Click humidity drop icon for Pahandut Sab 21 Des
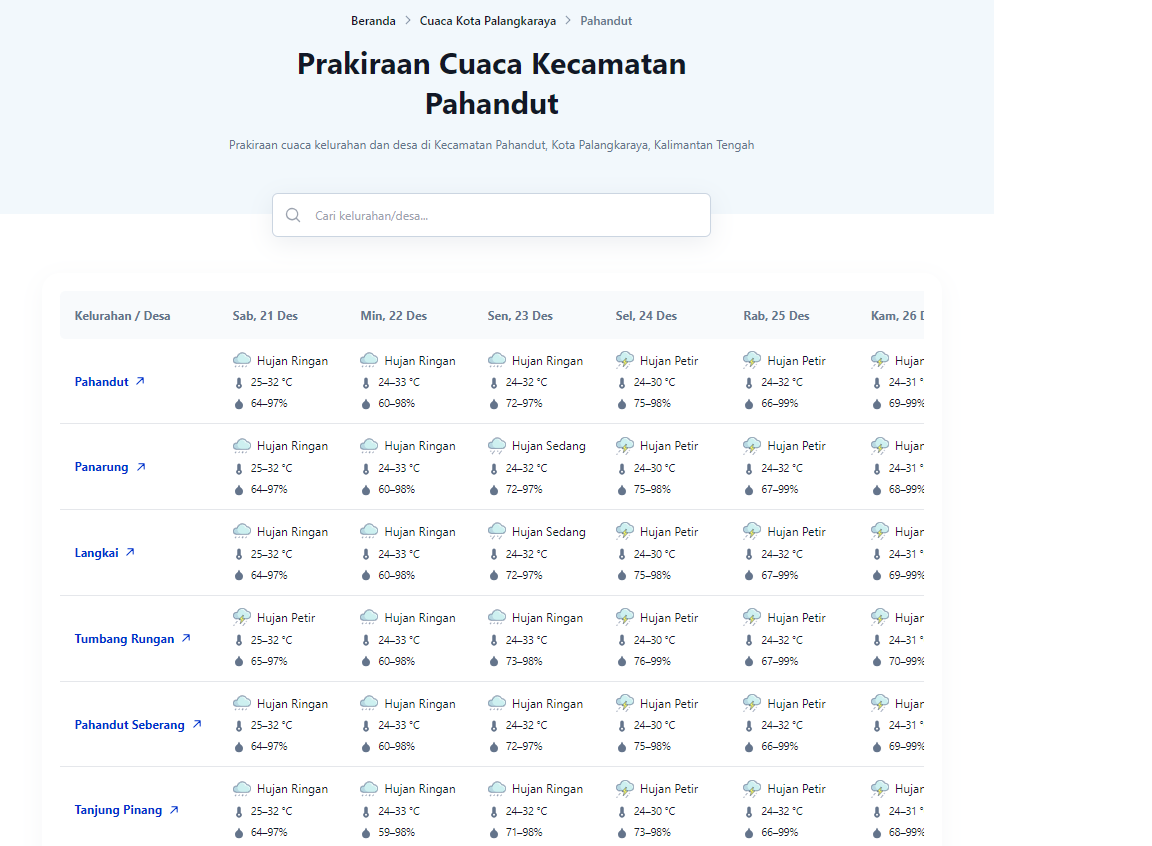The image size is (1152, 846). 239,404
